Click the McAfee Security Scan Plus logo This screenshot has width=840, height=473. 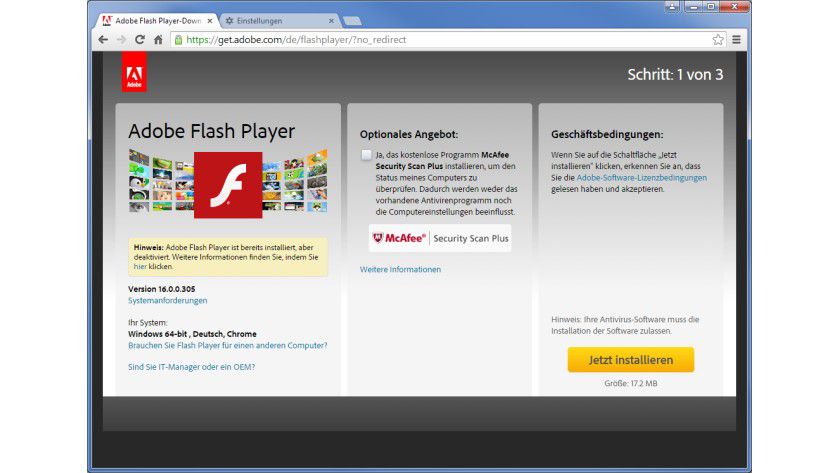click(x=440, y=238)
